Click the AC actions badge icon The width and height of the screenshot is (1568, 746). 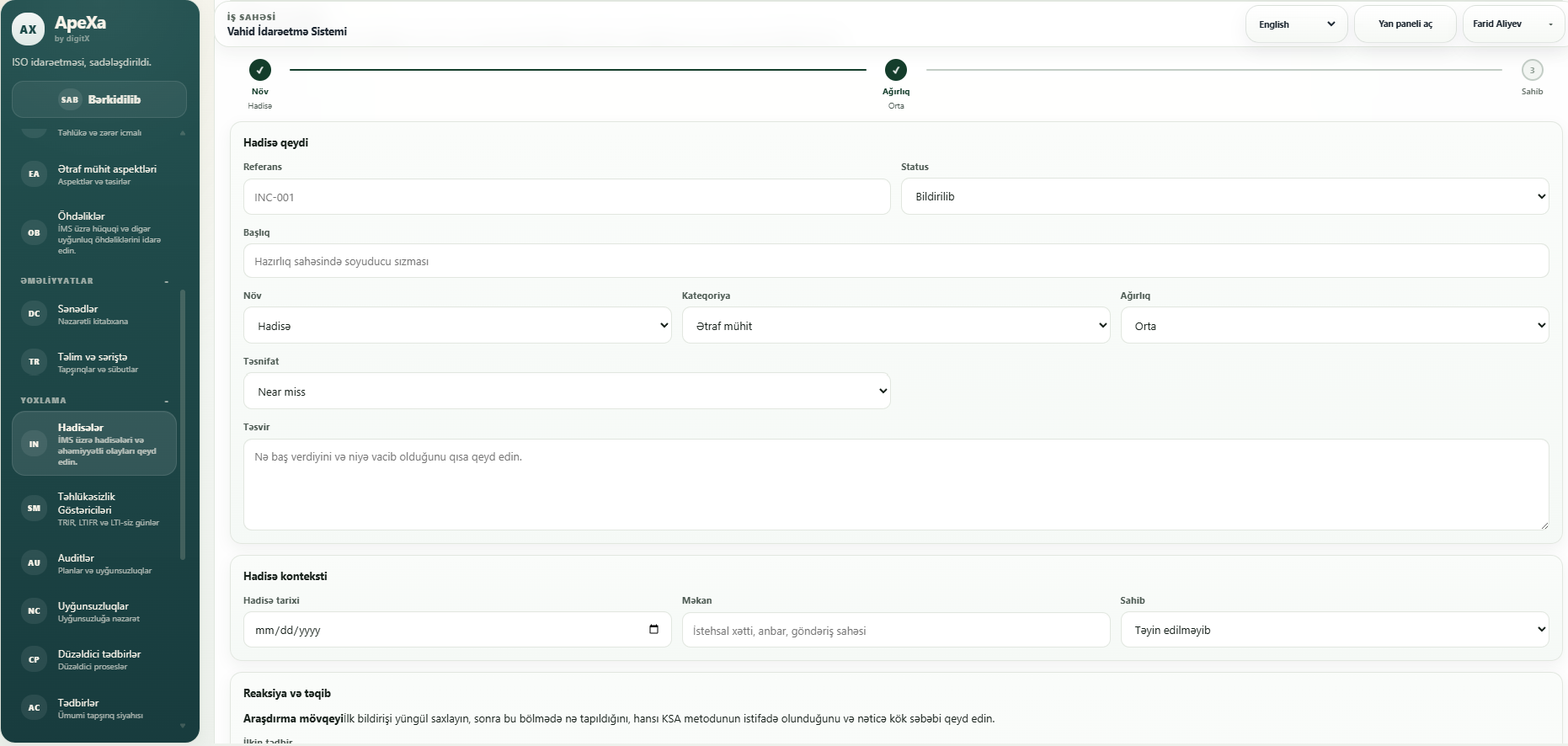click(x=34, y=708)
